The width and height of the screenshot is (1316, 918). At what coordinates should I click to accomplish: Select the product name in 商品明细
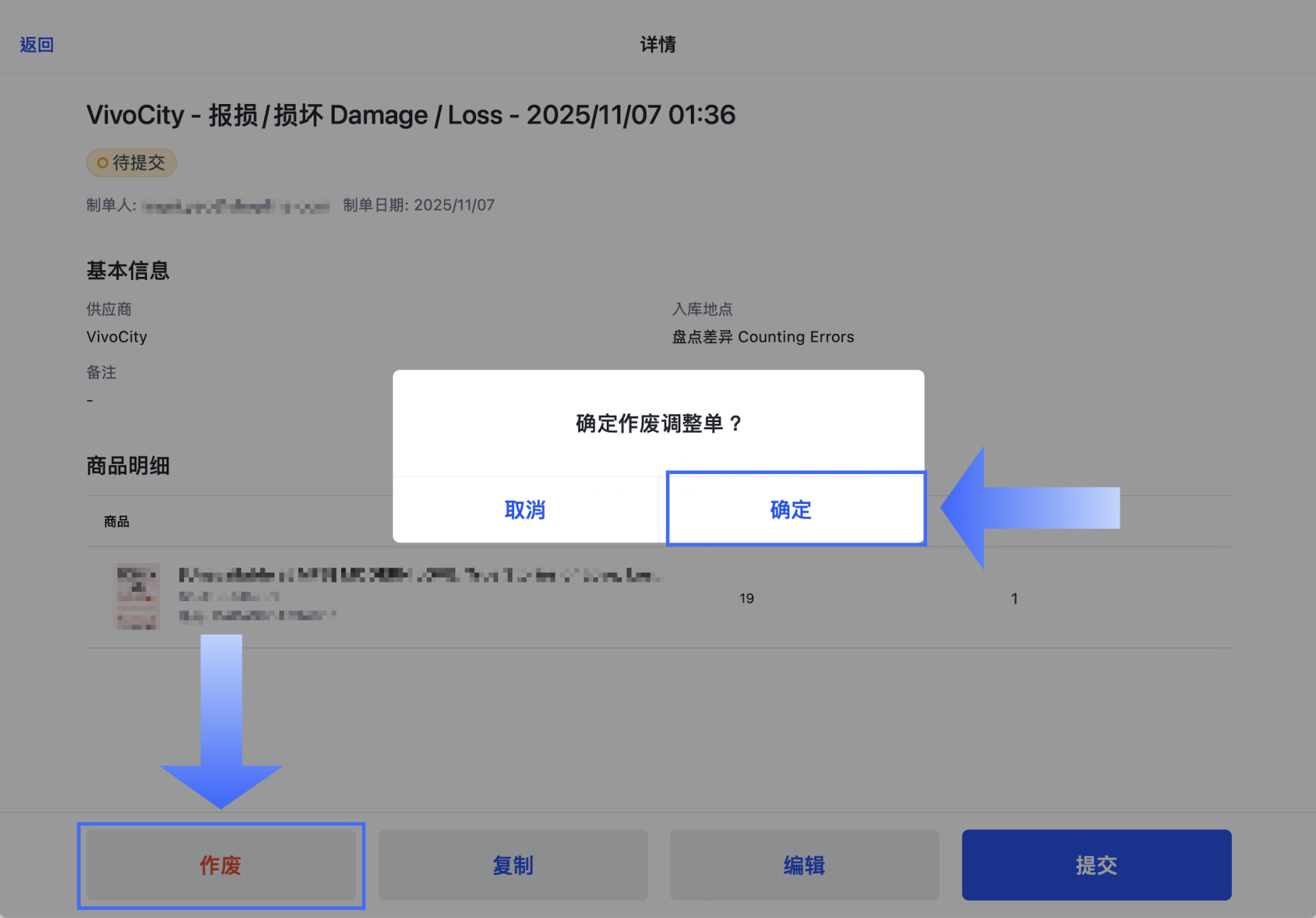(x=421, y=577)
